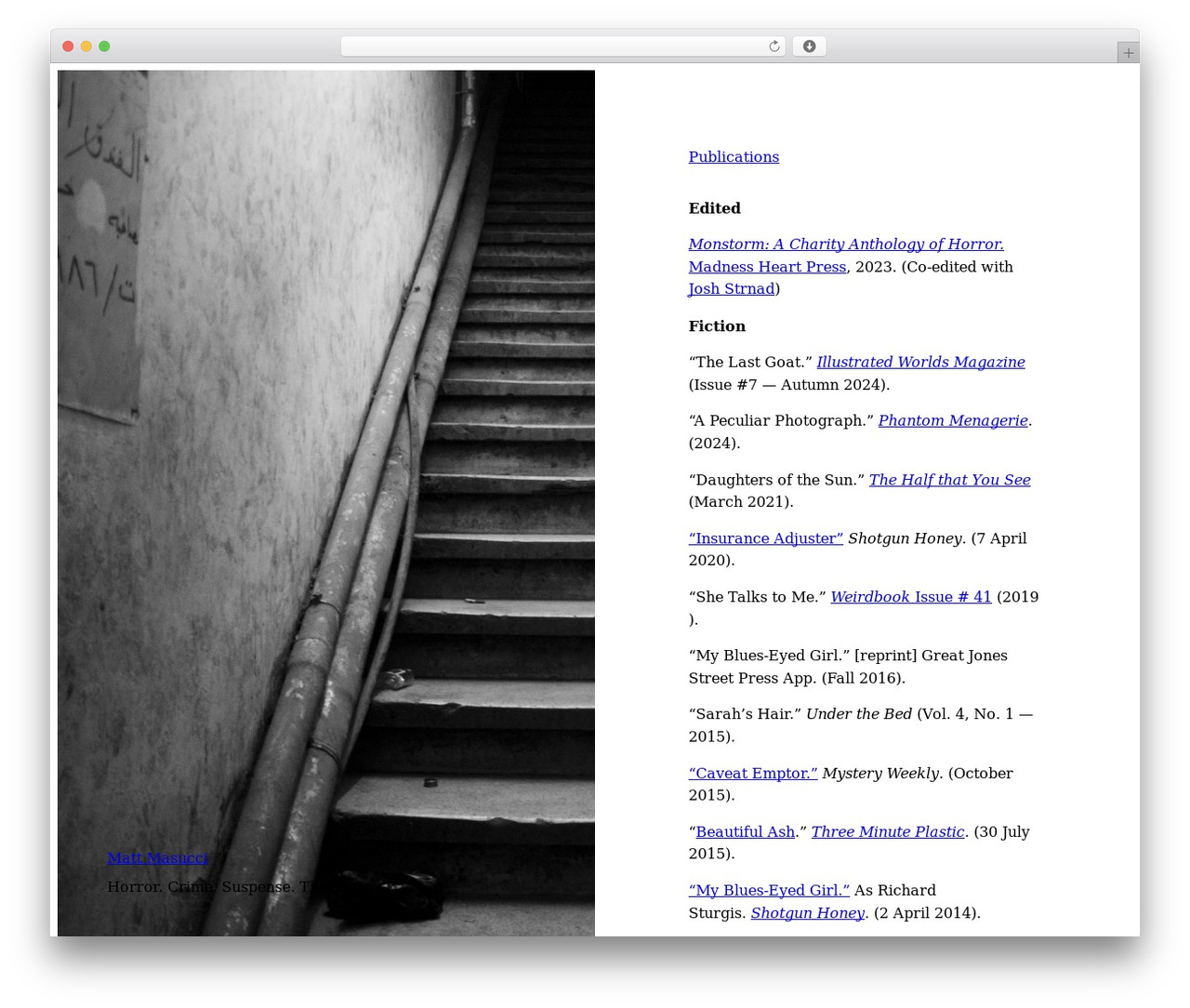Read the "Insurance Adjuster" story link
Viewport: 1190px width, 1008px height.
click(x=766, y=538)
